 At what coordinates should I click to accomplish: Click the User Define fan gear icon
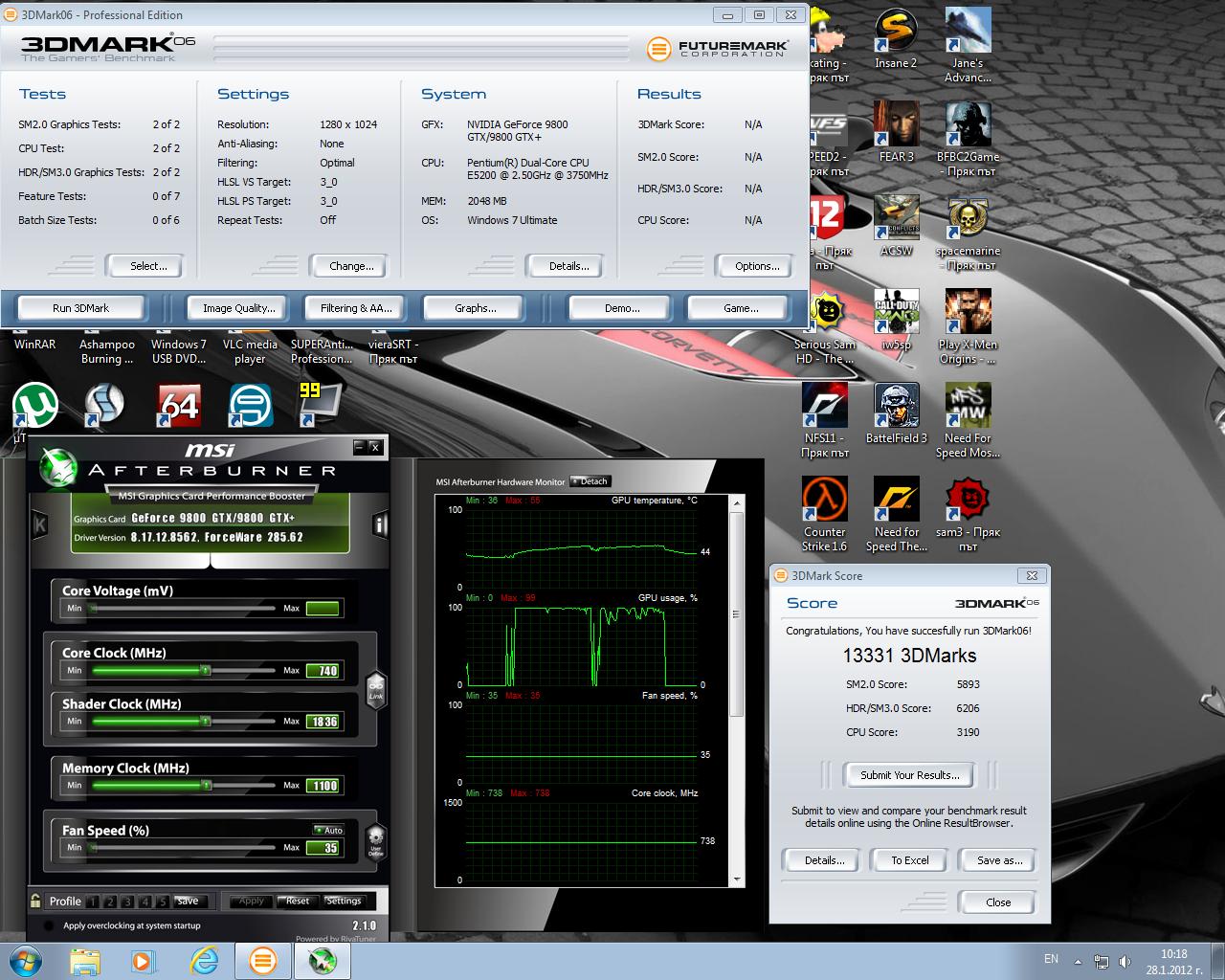(376, 844)
